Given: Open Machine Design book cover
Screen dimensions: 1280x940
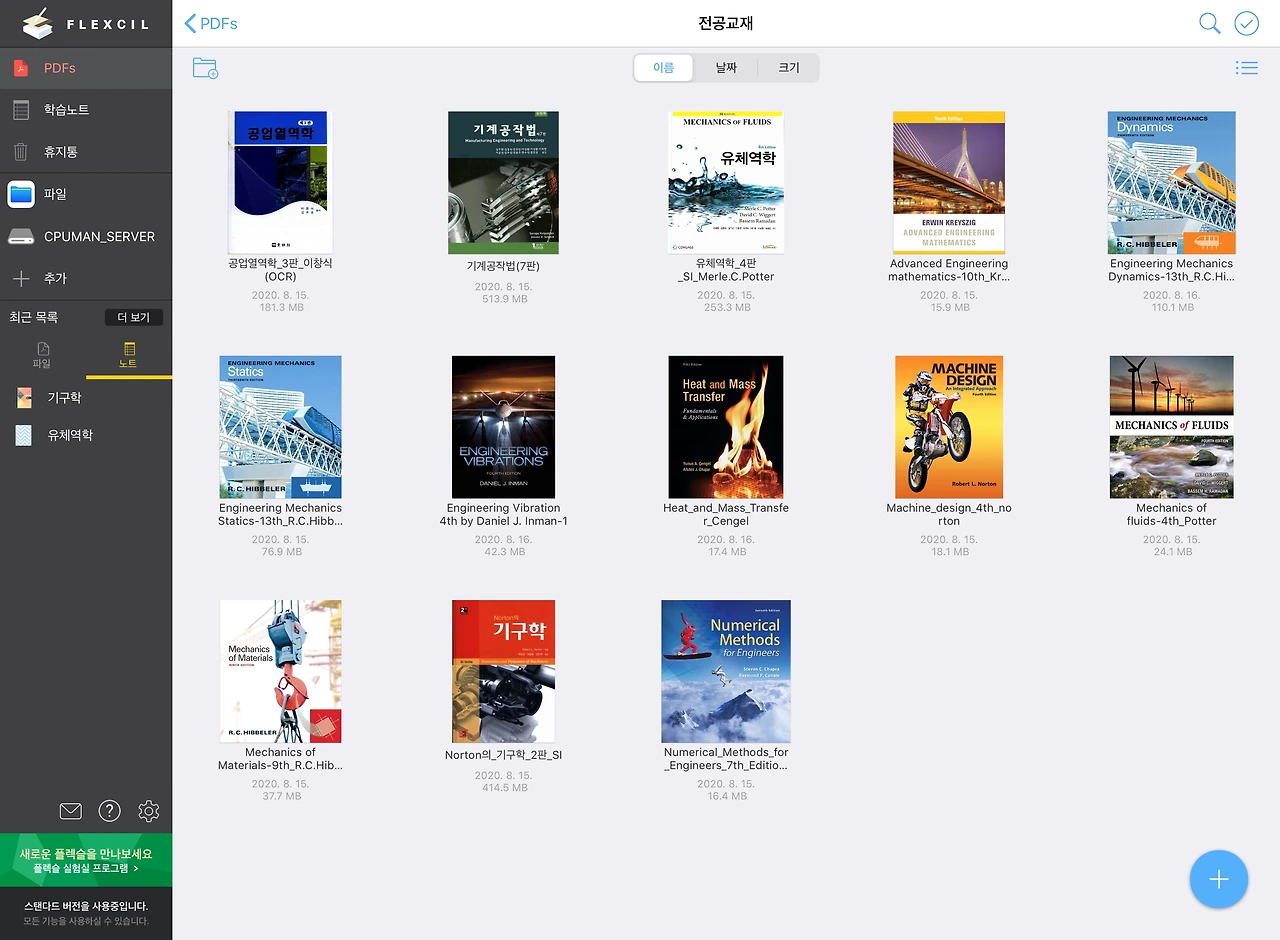Looking at the screenshot, I should 949,427.
